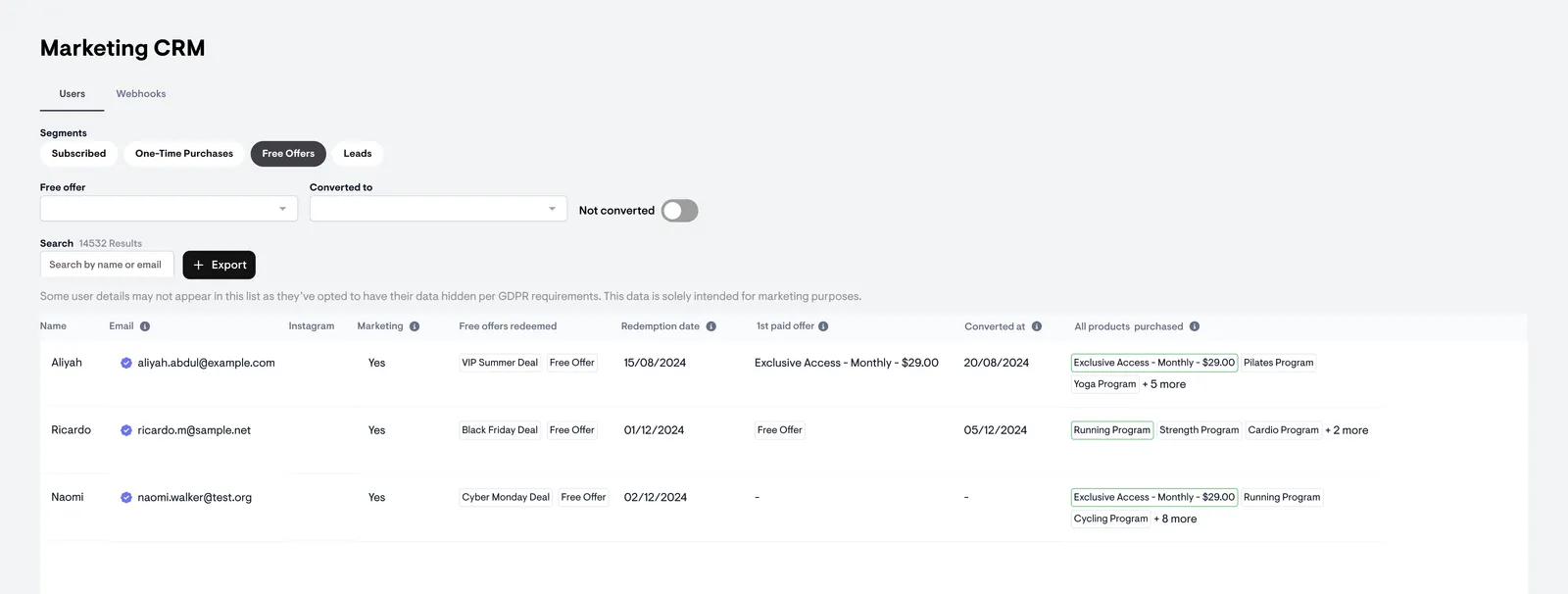Viewport: 1568px width, 594px height.
Task: Click Aliyah's Exclusive Access Monthly product tag
Action: tap(1154, 363)
